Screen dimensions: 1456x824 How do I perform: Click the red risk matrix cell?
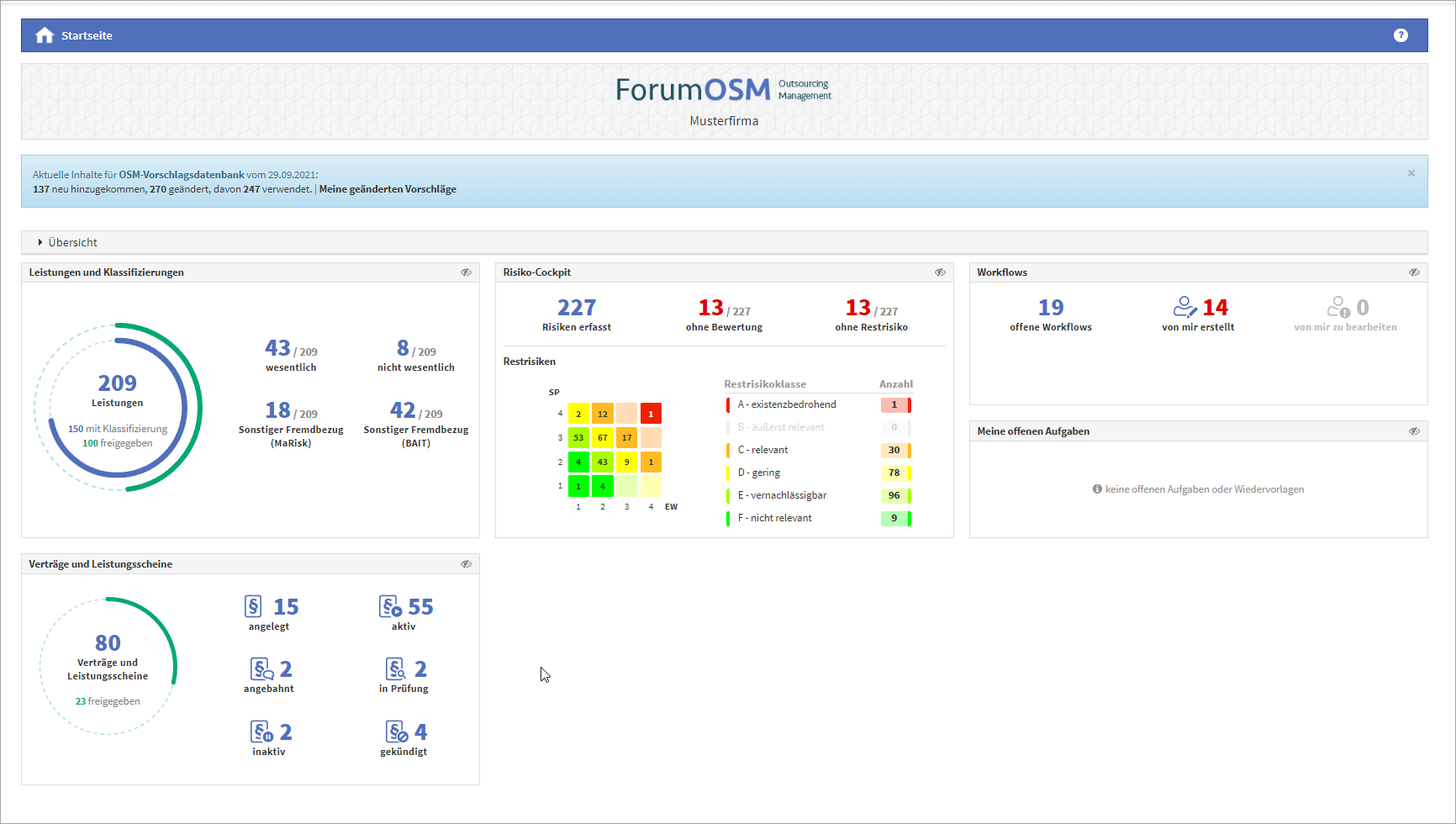651,414
